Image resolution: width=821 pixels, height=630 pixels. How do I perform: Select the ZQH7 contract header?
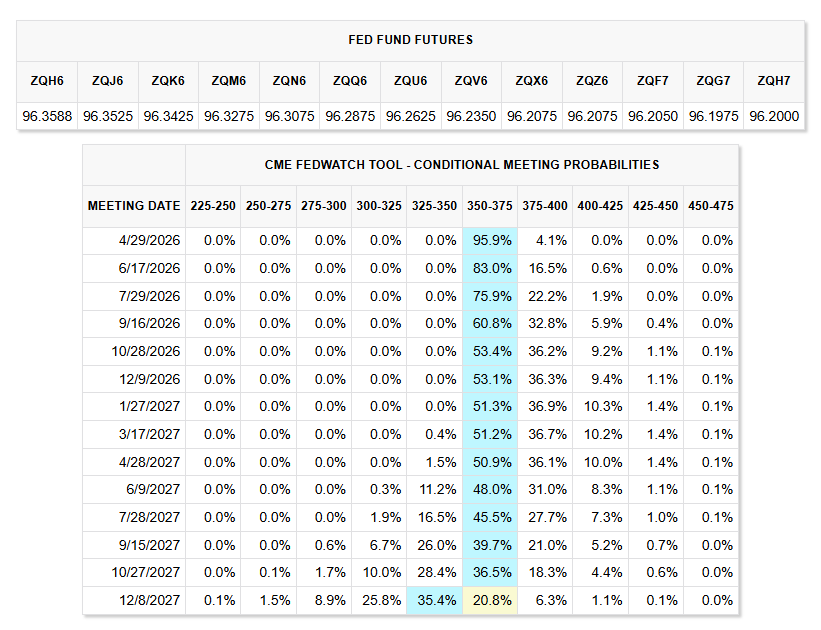tap(774, 81)
